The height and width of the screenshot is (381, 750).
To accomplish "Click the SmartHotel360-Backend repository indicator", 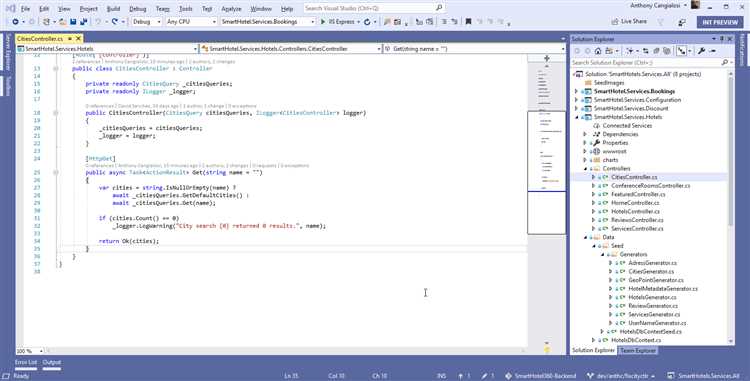I will tap(540, 376).
